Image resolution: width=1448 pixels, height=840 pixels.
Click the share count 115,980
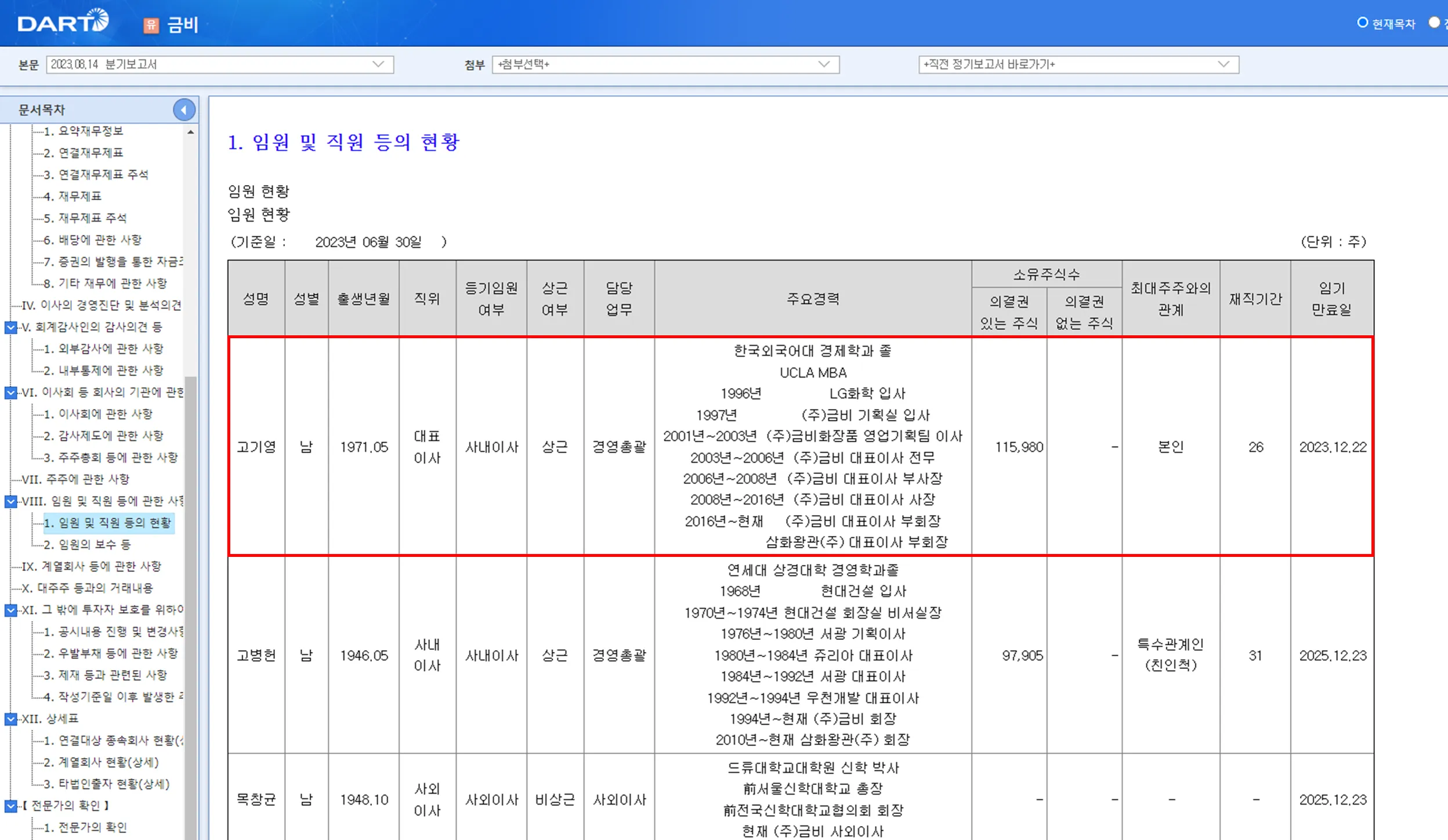click(x=1019, y=447)
